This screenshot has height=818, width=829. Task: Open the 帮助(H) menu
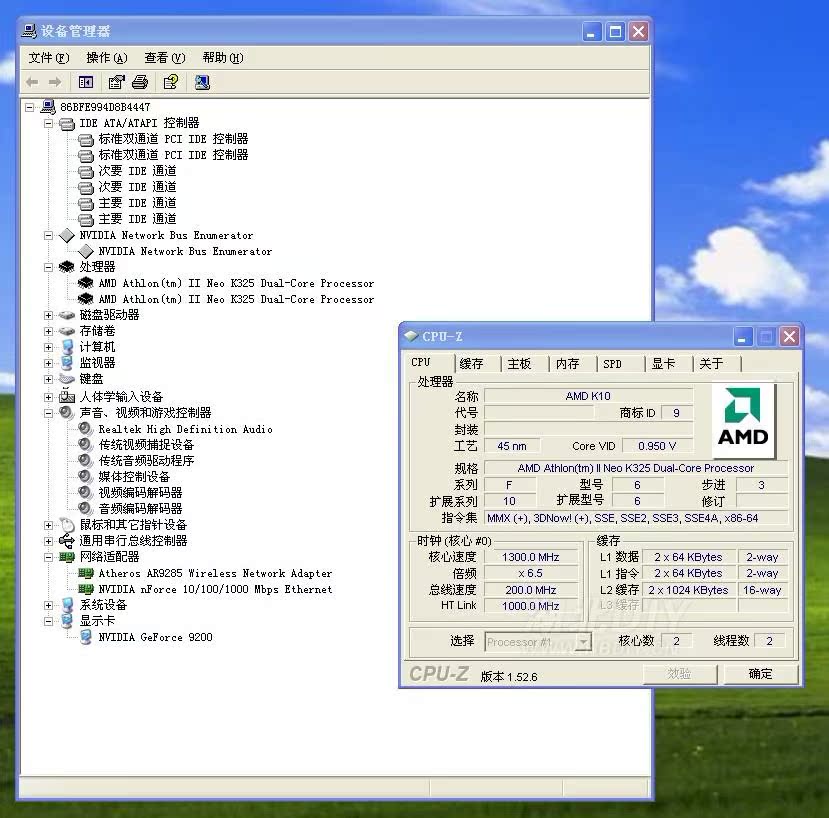(223, 58)
